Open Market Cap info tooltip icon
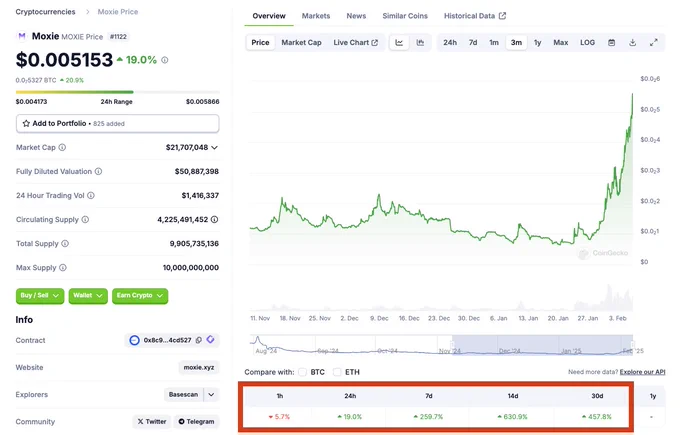680x435 pixels. [x=62, y=147]
